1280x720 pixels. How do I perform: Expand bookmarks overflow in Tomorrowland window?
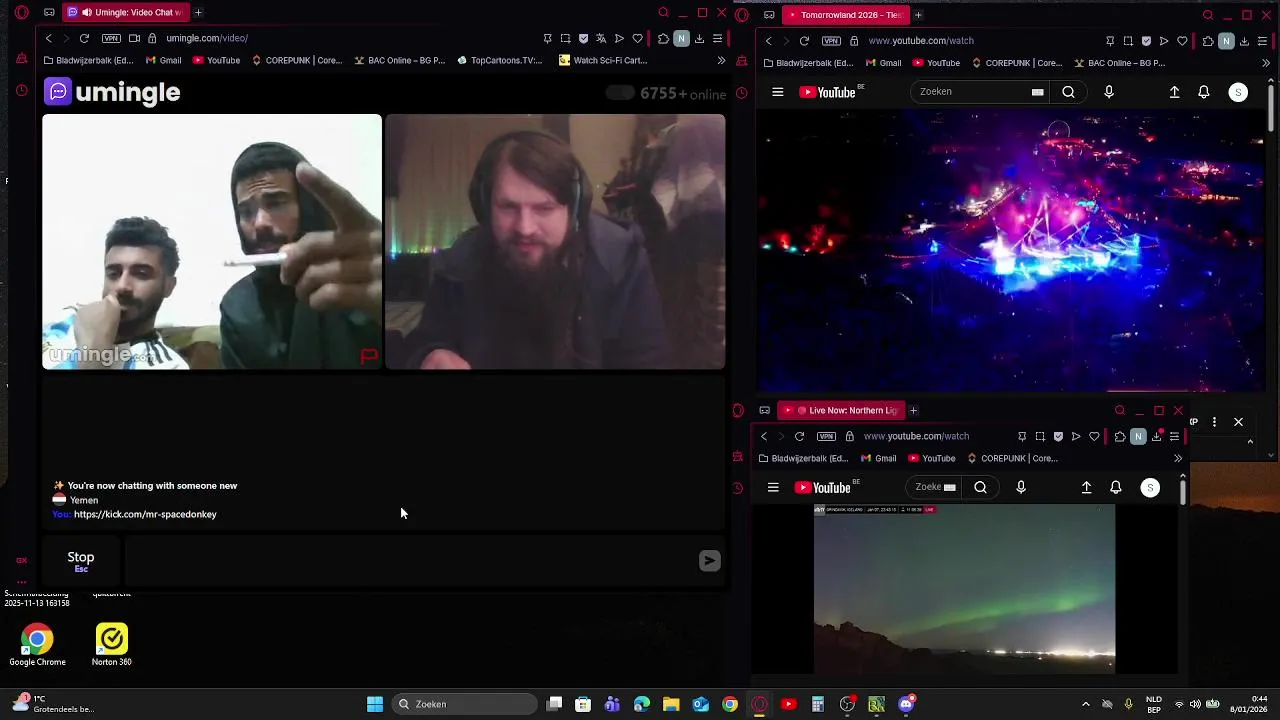[1265, 63]
